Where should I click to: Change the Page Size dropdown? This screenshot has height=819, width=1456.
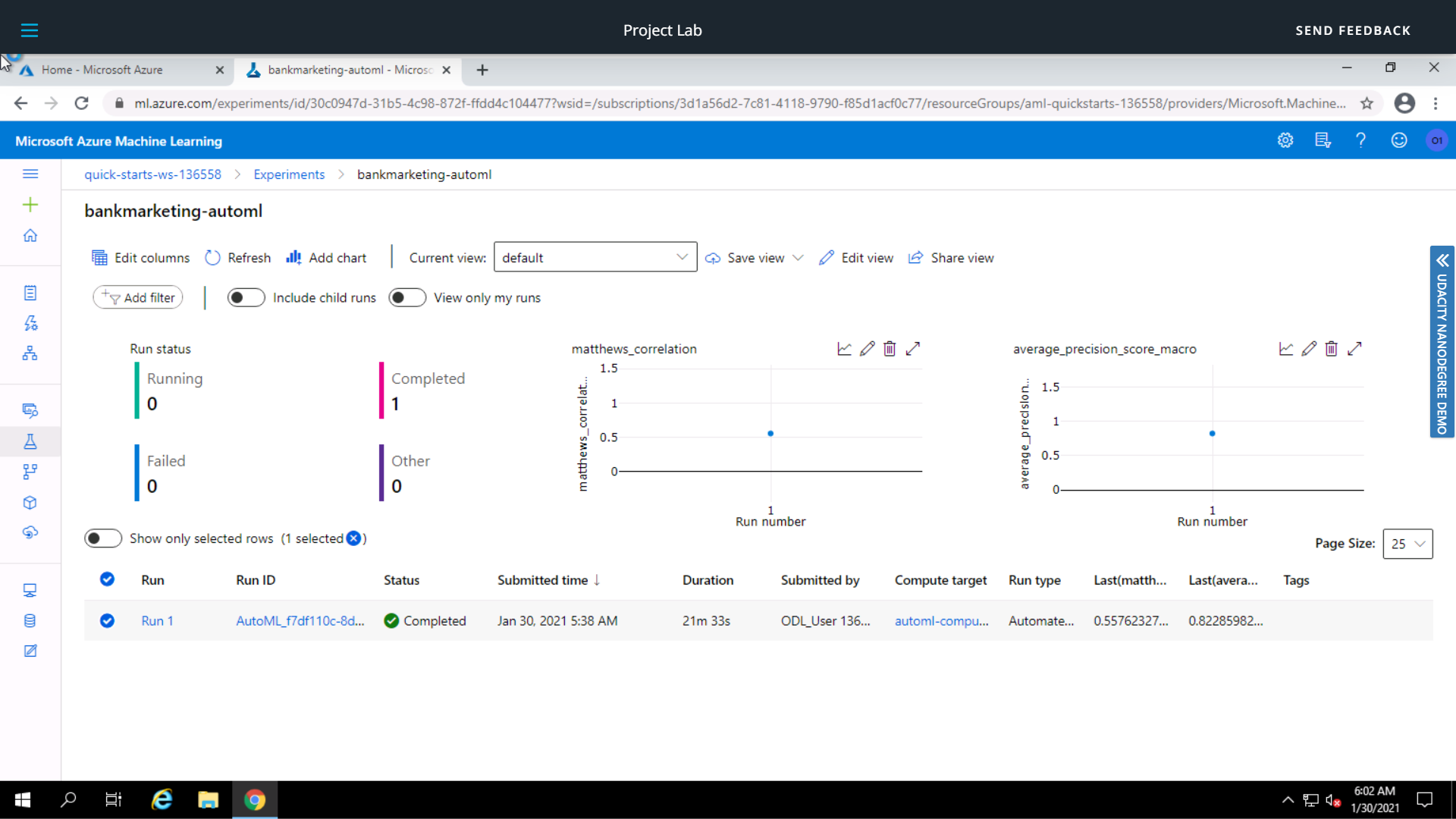pos(1407,544)
